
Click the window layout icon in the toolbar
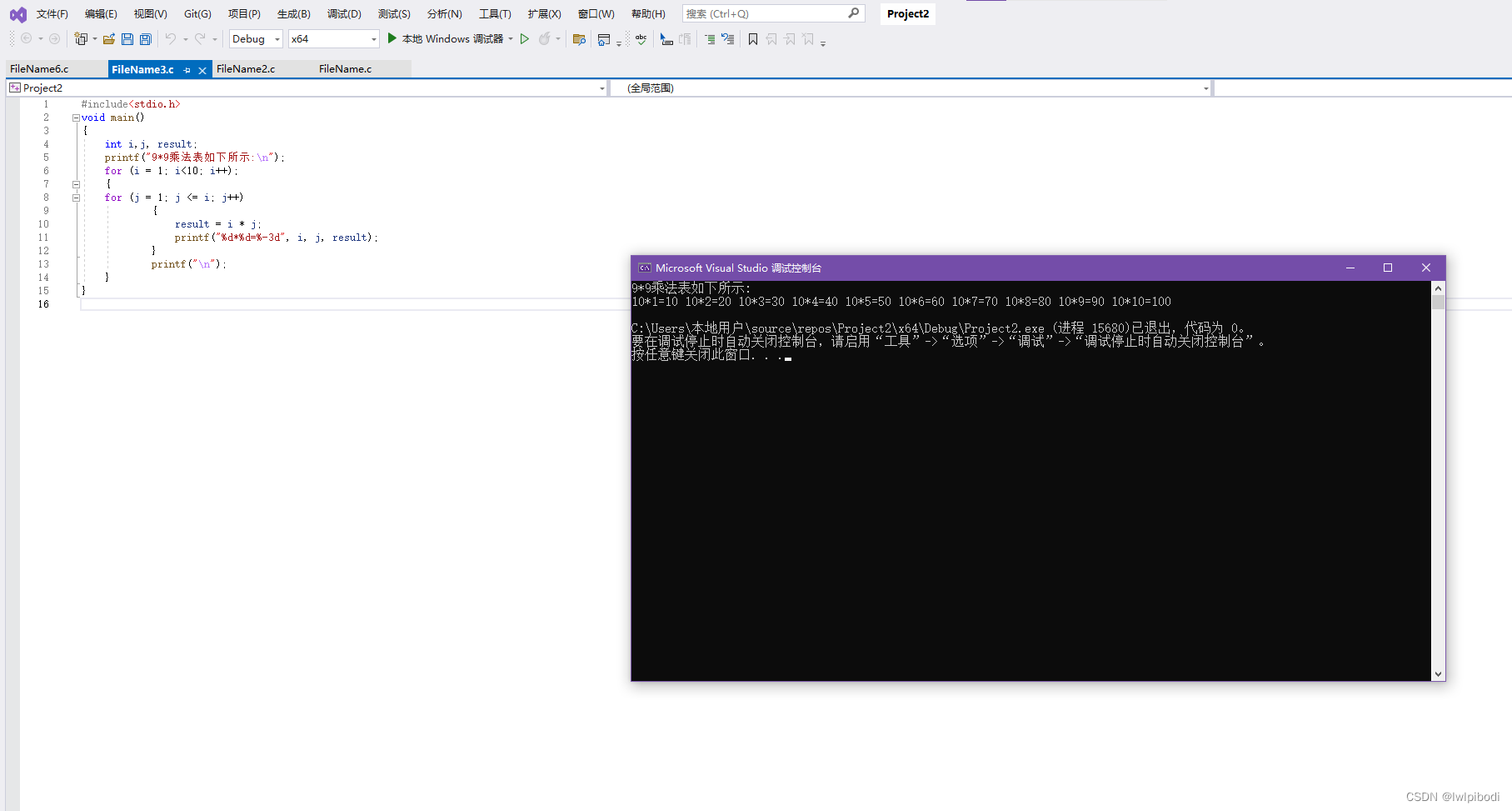point(604,39)
